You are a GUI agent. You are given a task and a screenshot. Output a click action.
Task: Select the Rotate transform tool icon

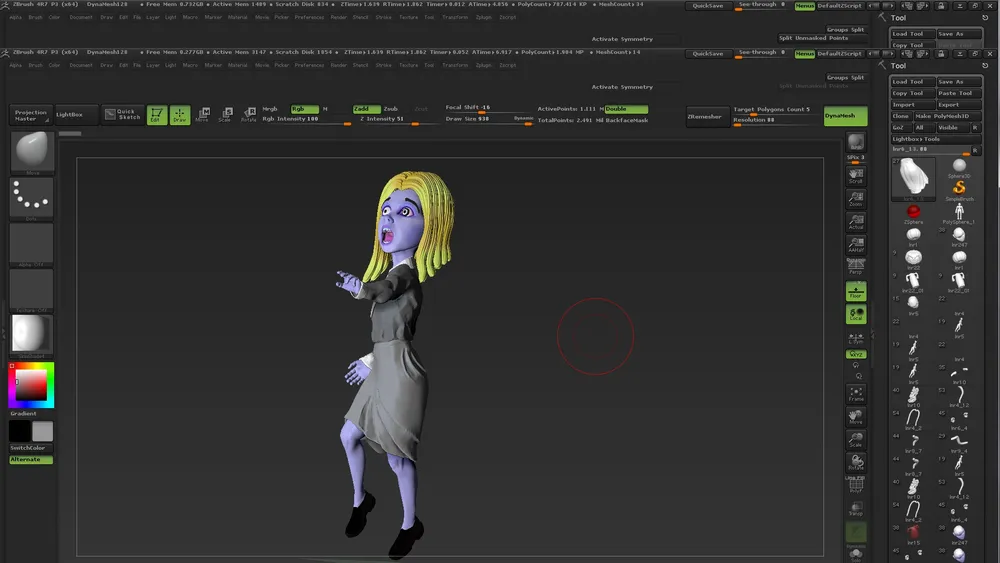pos(248,115)
